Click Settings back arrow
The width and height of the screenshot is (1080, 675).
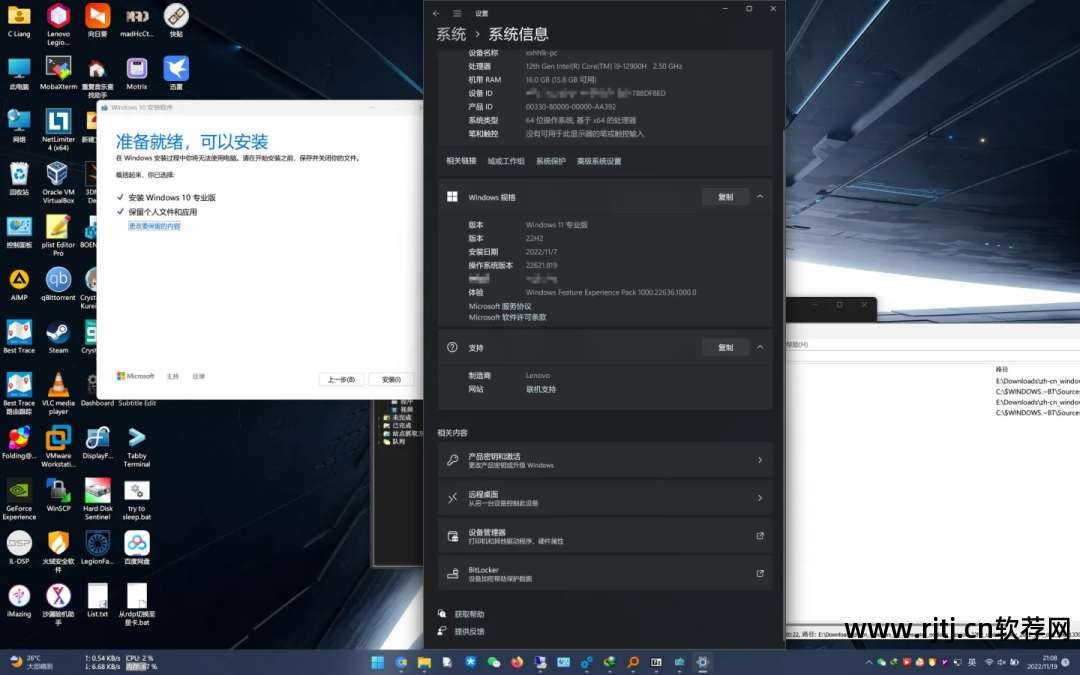tap(436, 13)
